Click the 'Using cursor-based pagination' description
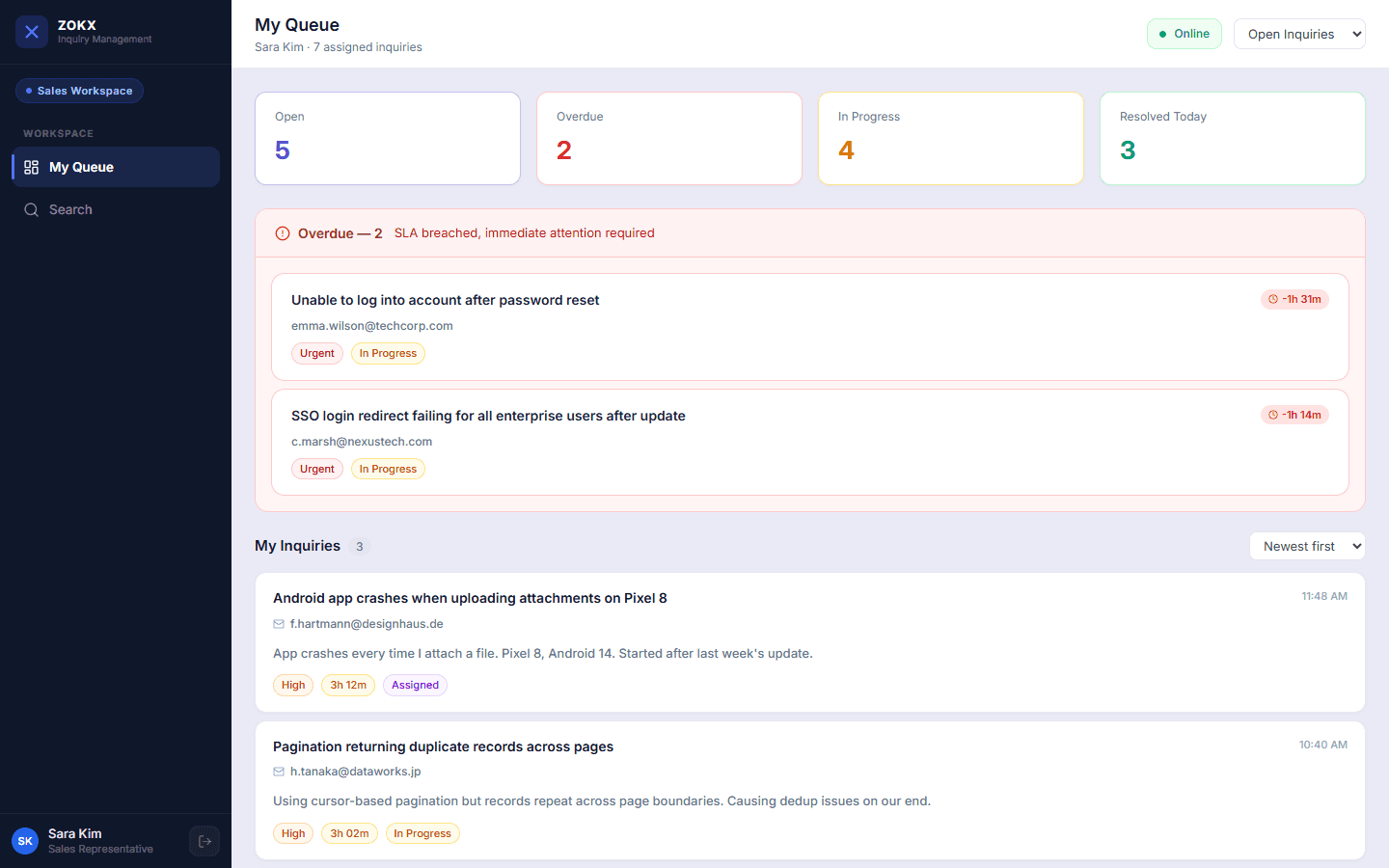1389x868 pixels. [602, 800]
